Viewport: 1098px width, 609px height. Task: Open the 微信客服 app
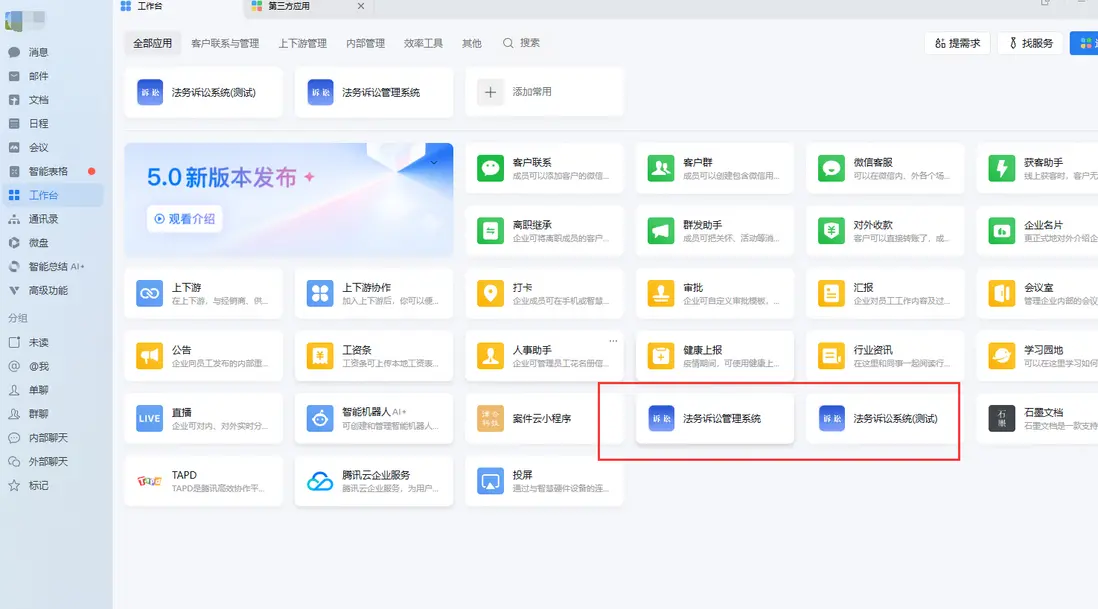[885, 169]
